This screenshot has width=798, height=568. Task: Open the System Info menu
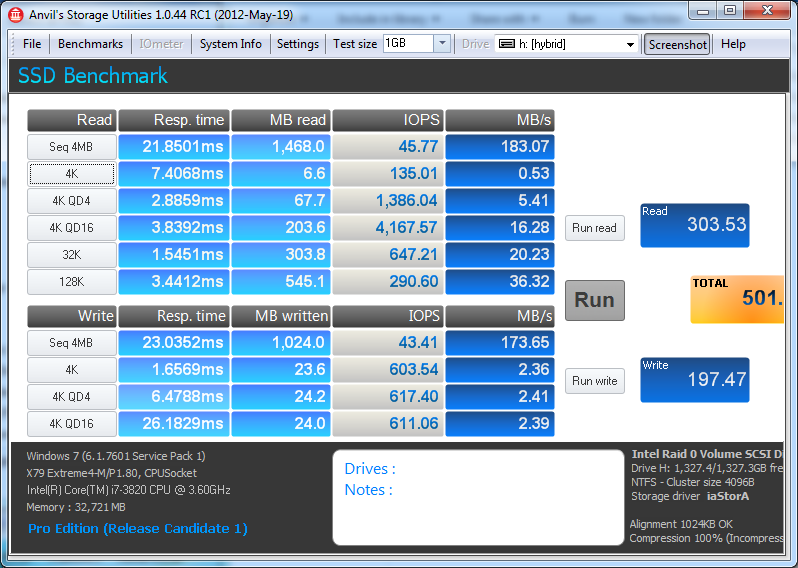point(230,44)
